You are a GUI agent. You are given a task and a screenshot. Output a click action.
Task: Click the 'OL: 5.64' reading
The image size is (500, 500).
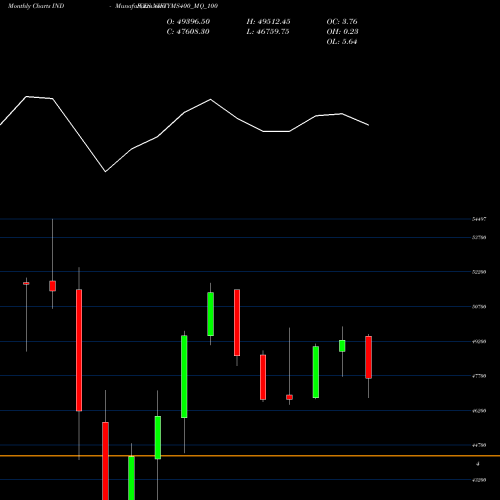point(342,42)
